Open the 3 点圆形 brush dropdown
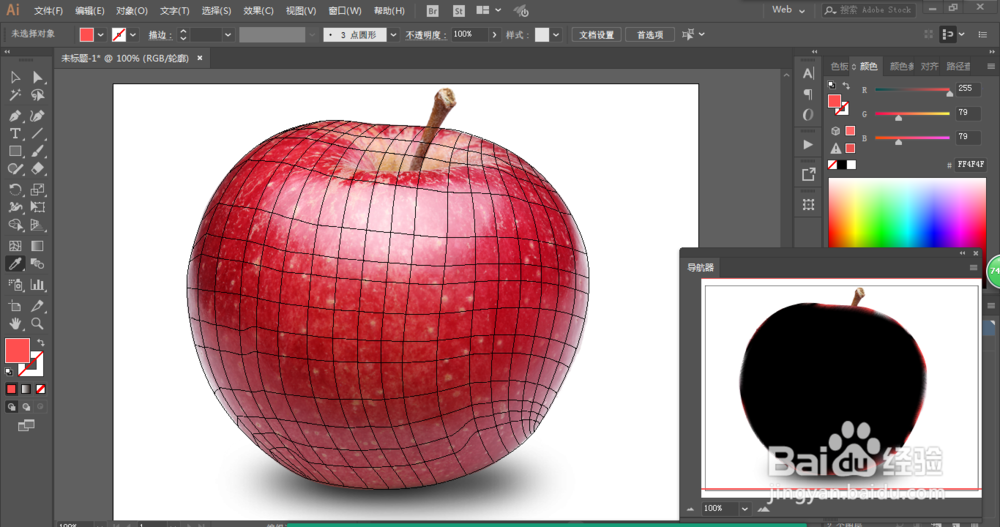This screenshot has width=1000, height=527. [x=393, y=35]
